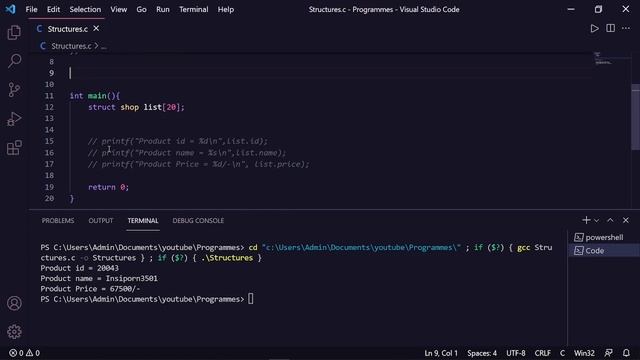The image size is (640, 360).
Task: Click line 11 'int main(){' code
Action: tap(95, 96)
